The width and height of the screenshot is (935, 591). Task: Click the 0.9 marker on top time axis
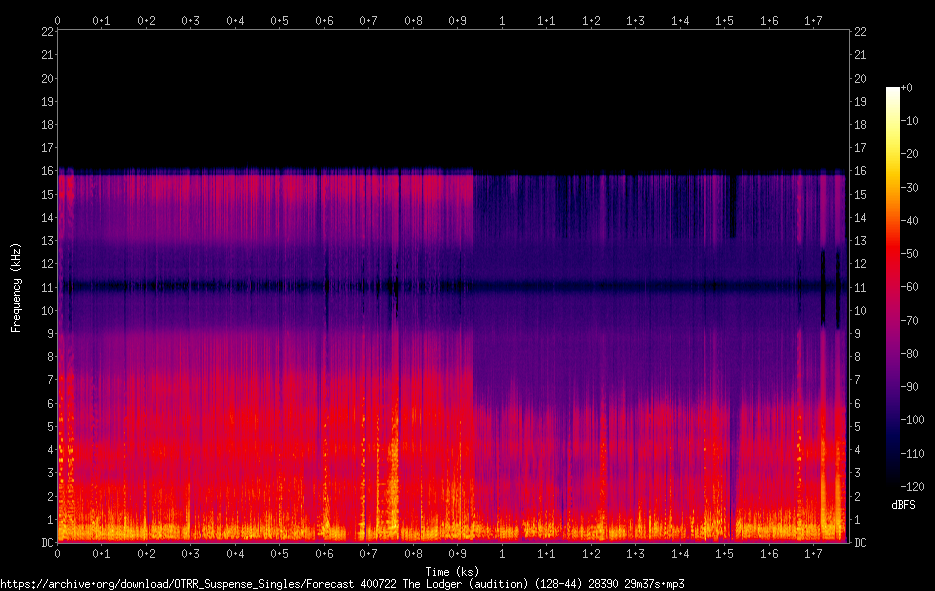[x=457, y=21]
